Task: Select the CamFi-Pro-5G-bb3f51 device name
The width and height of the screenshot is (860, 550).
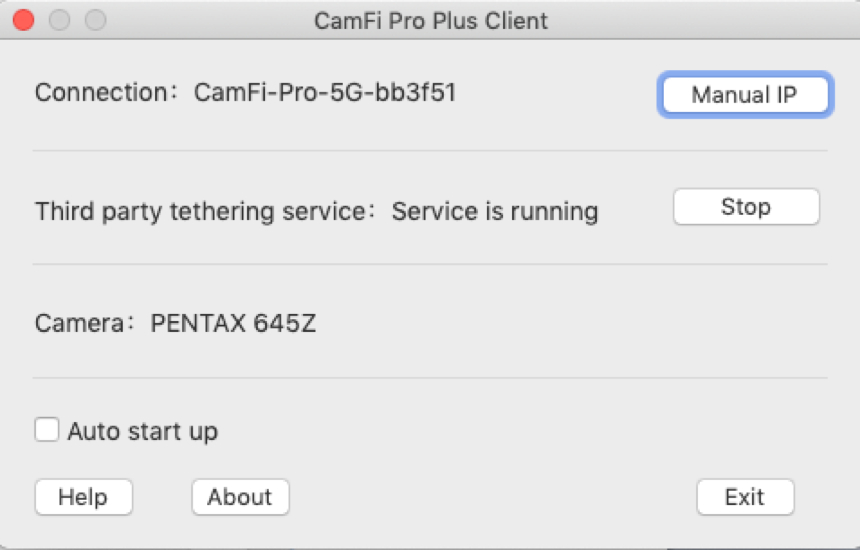Action: coord(325,92)
